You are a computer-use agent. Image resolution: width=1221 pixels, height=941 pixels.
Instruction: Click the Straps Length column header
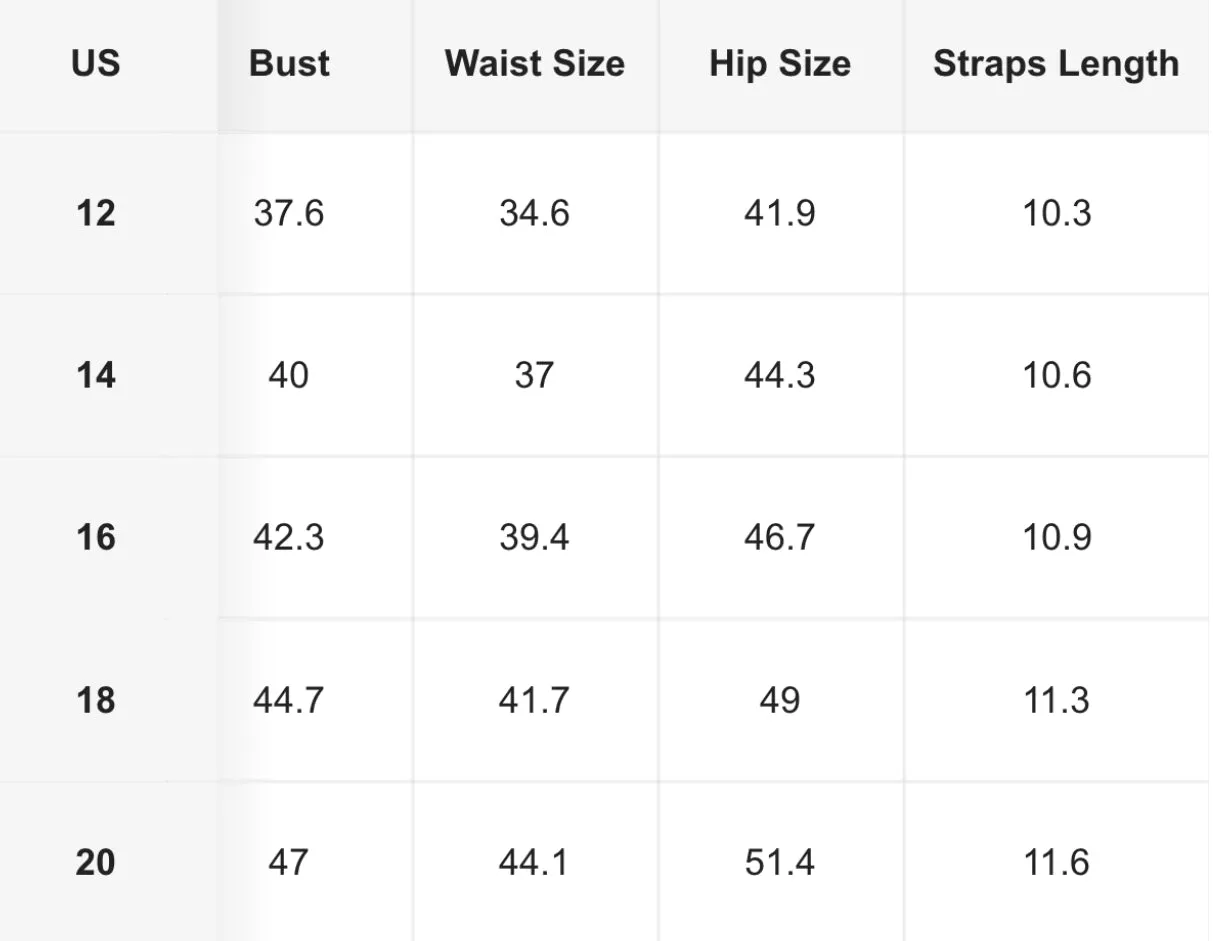pos(1056,64)
